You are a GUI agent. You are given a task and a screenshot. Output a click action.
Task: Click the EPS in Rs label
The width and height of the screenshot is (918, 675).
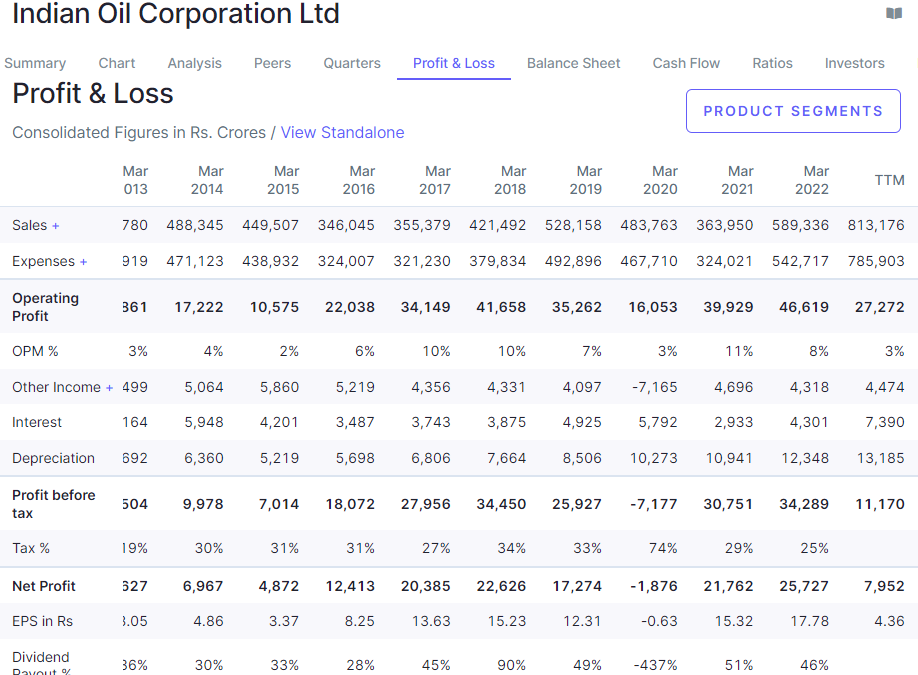(x=43, y=621)
